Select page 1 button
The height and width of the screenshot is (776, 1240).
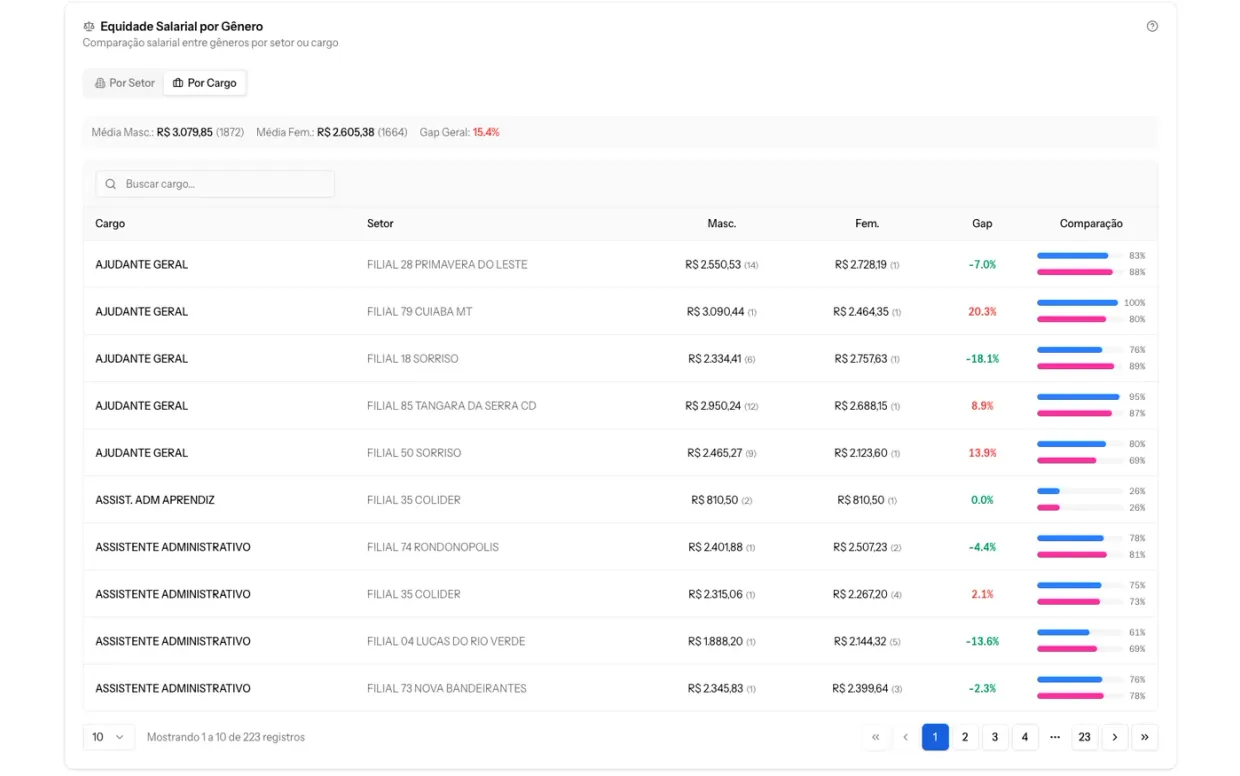(x=935, y=737)
